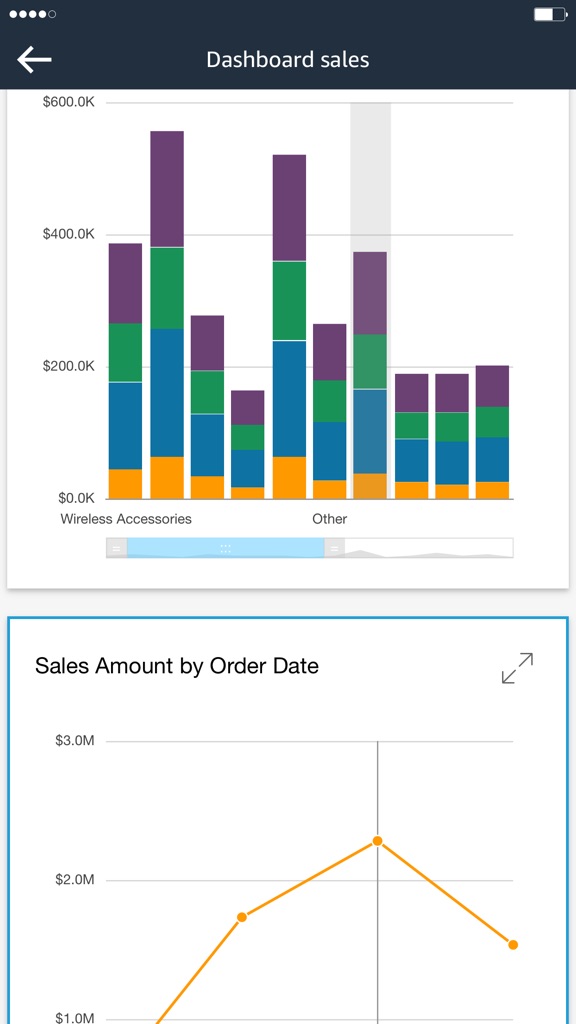Tap the rightmost data point of the line chart
576x1024 pixels.
[x=512, y=943]
